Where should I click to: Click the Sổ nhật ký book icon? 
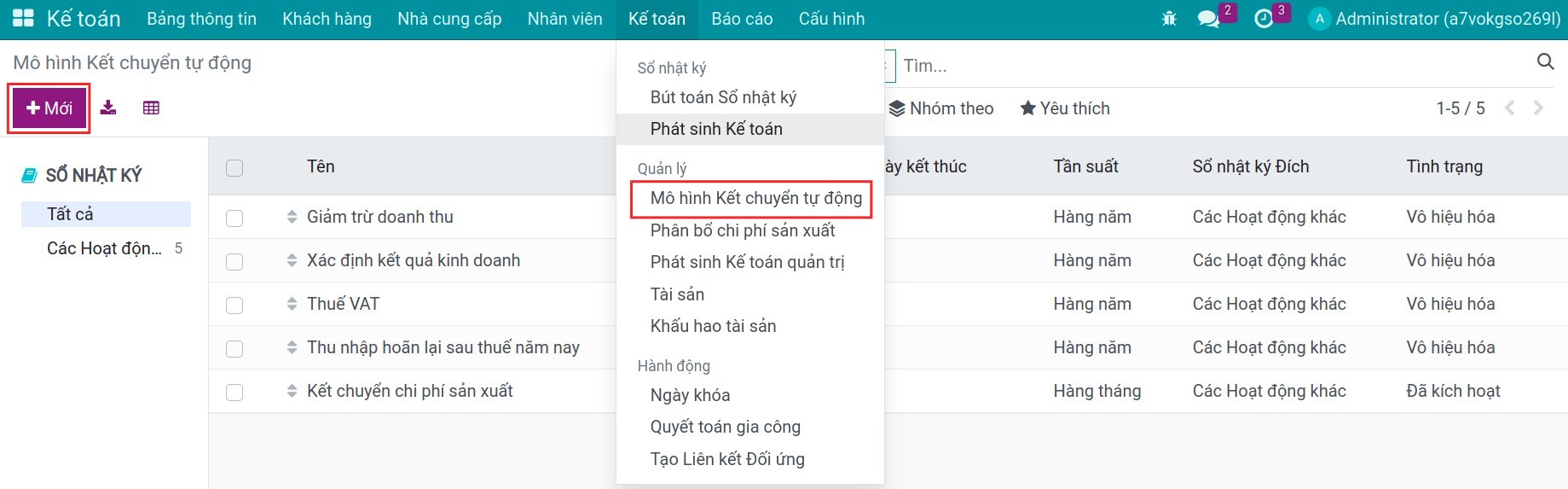(29, 175)
